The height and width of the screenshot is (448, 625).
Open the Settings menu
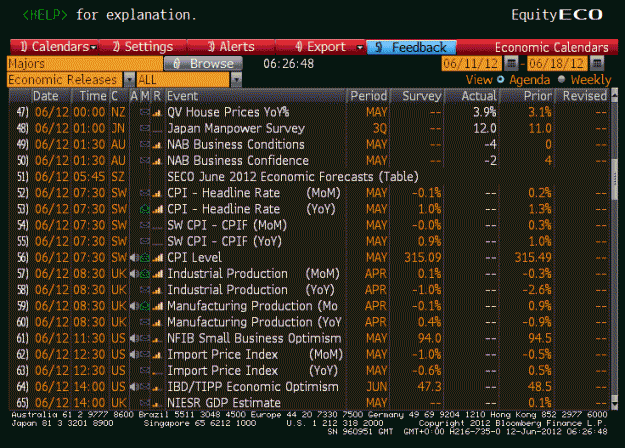(143, 47)
